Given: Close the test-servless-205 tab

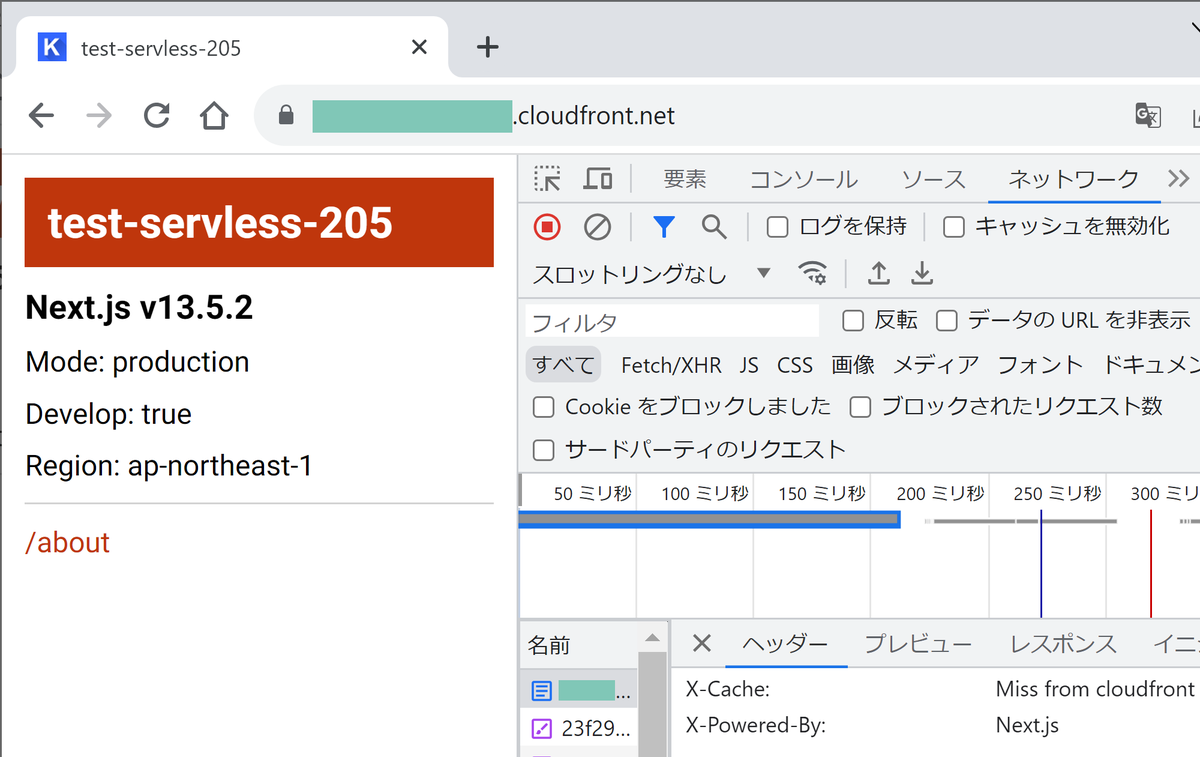Looking at the screenshot, I should (x=419, y=47).
